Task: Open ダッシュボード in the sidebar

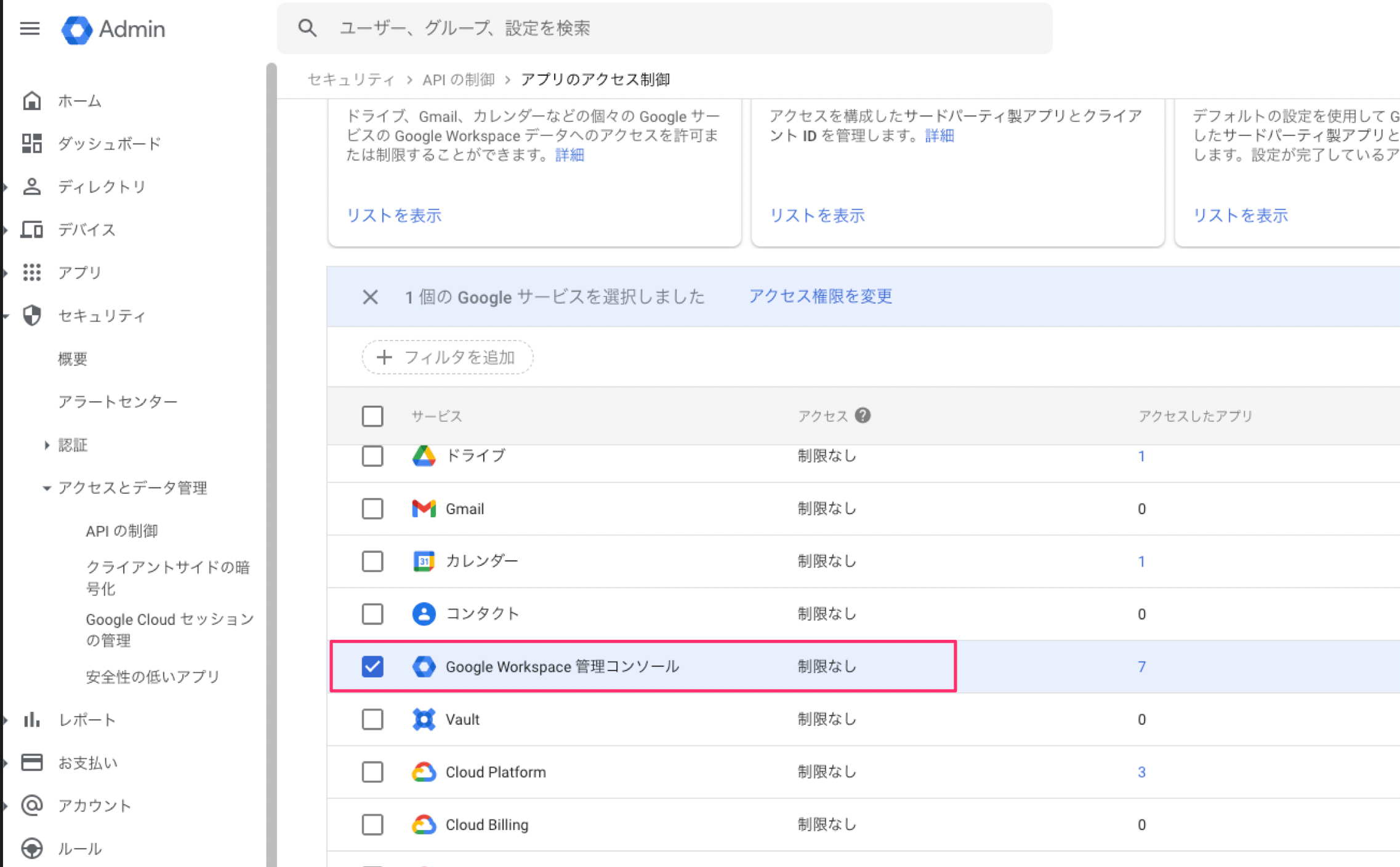Action: [110, 143]
